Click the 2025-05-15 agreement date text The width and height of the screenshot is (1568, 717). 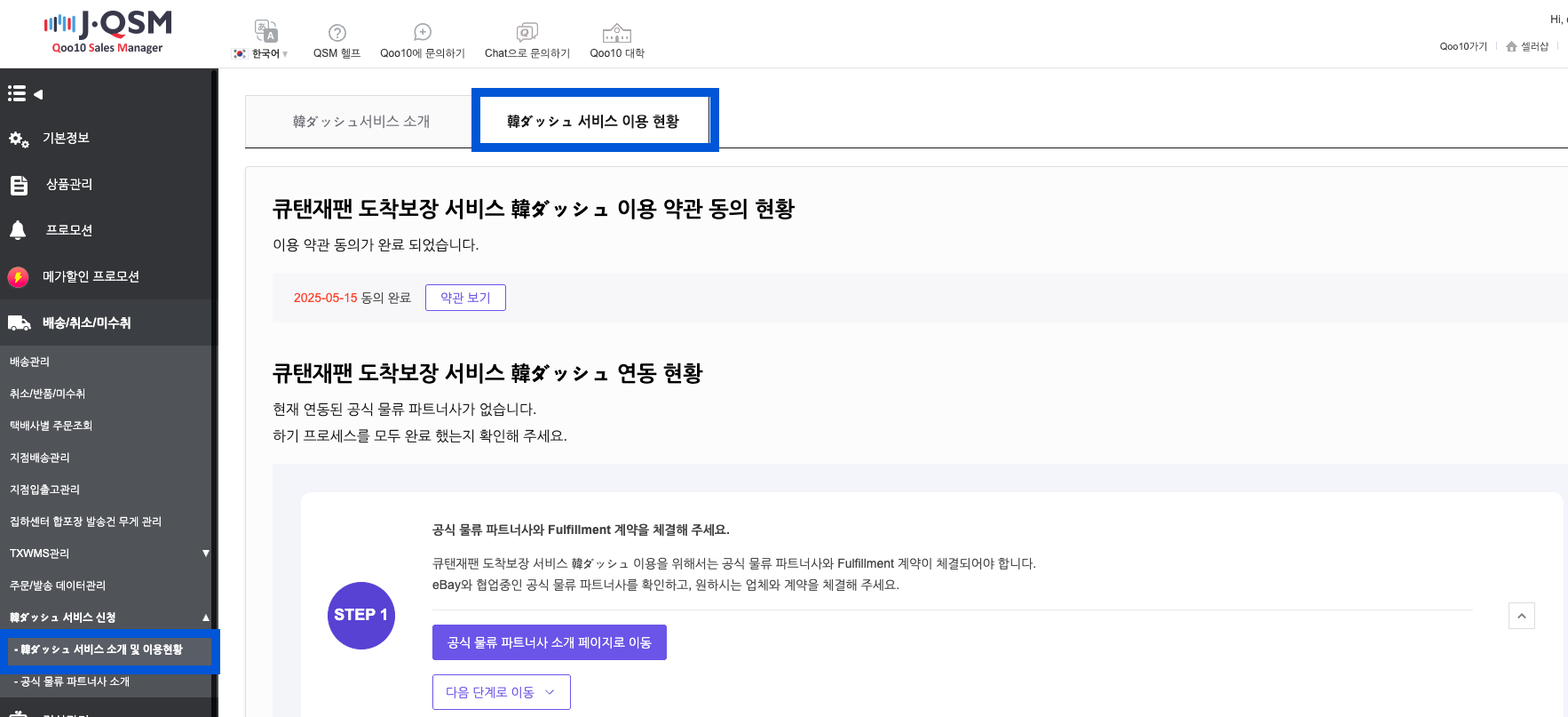326,298
